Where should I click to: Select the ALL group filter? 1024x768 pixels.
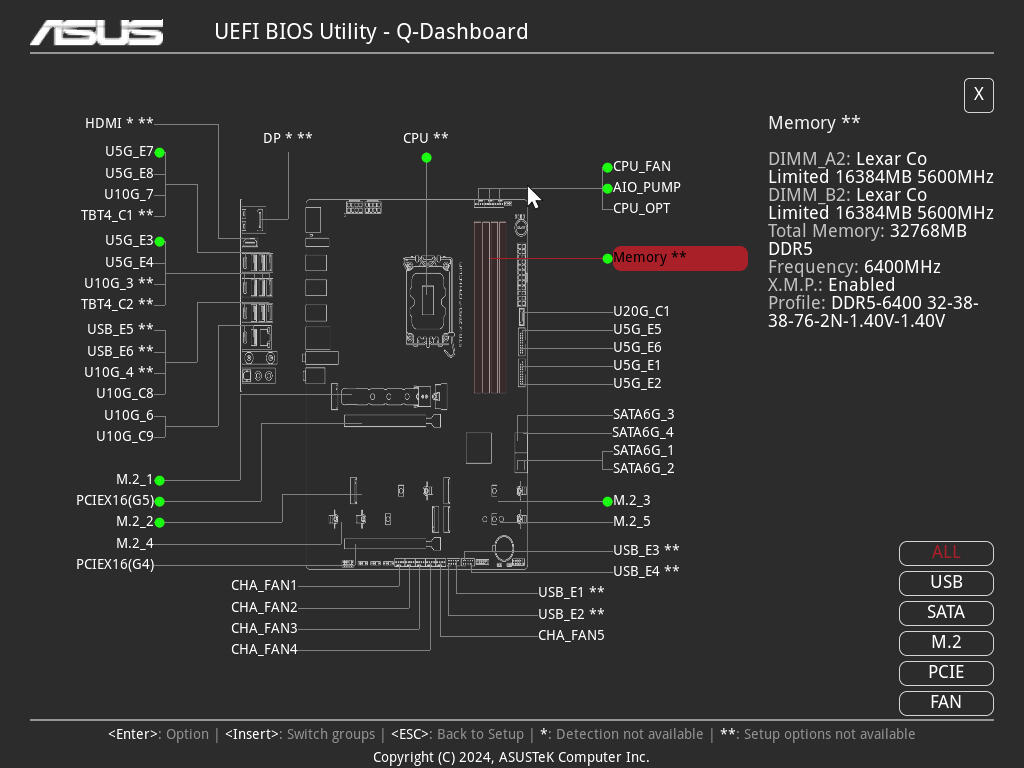pos(946,552)
